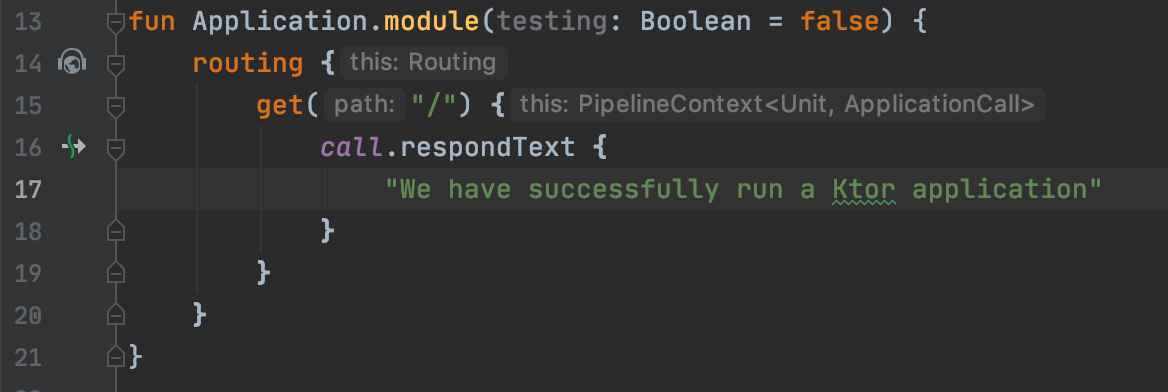Click the fold end marker on line 20
This screenshot has height=392, width=1168.
115,314
